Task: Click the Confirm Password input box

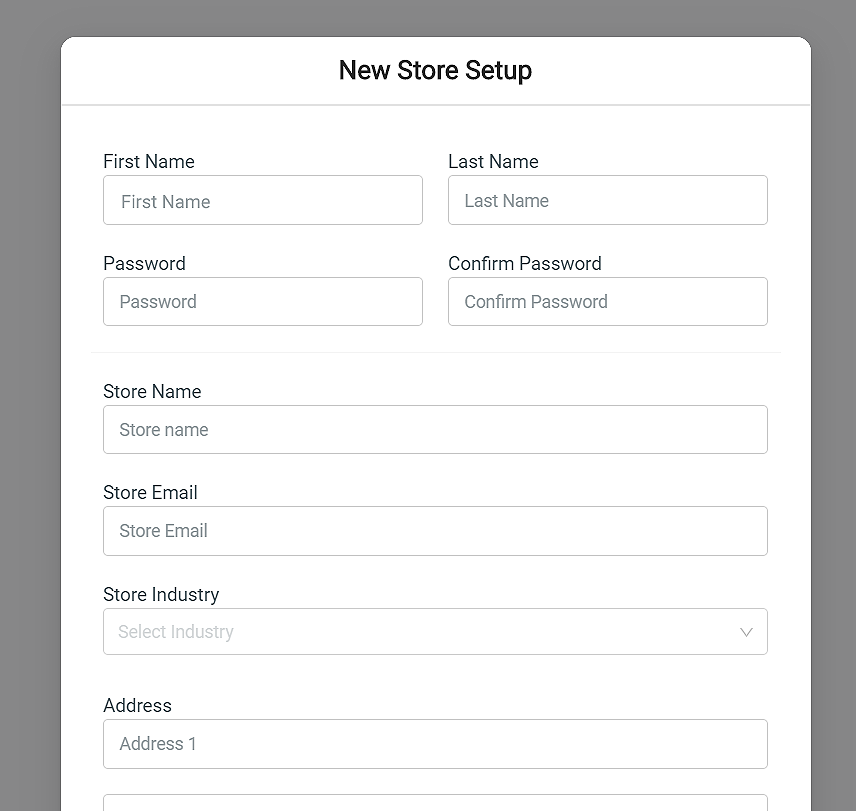Action: [x=608, y=301]
